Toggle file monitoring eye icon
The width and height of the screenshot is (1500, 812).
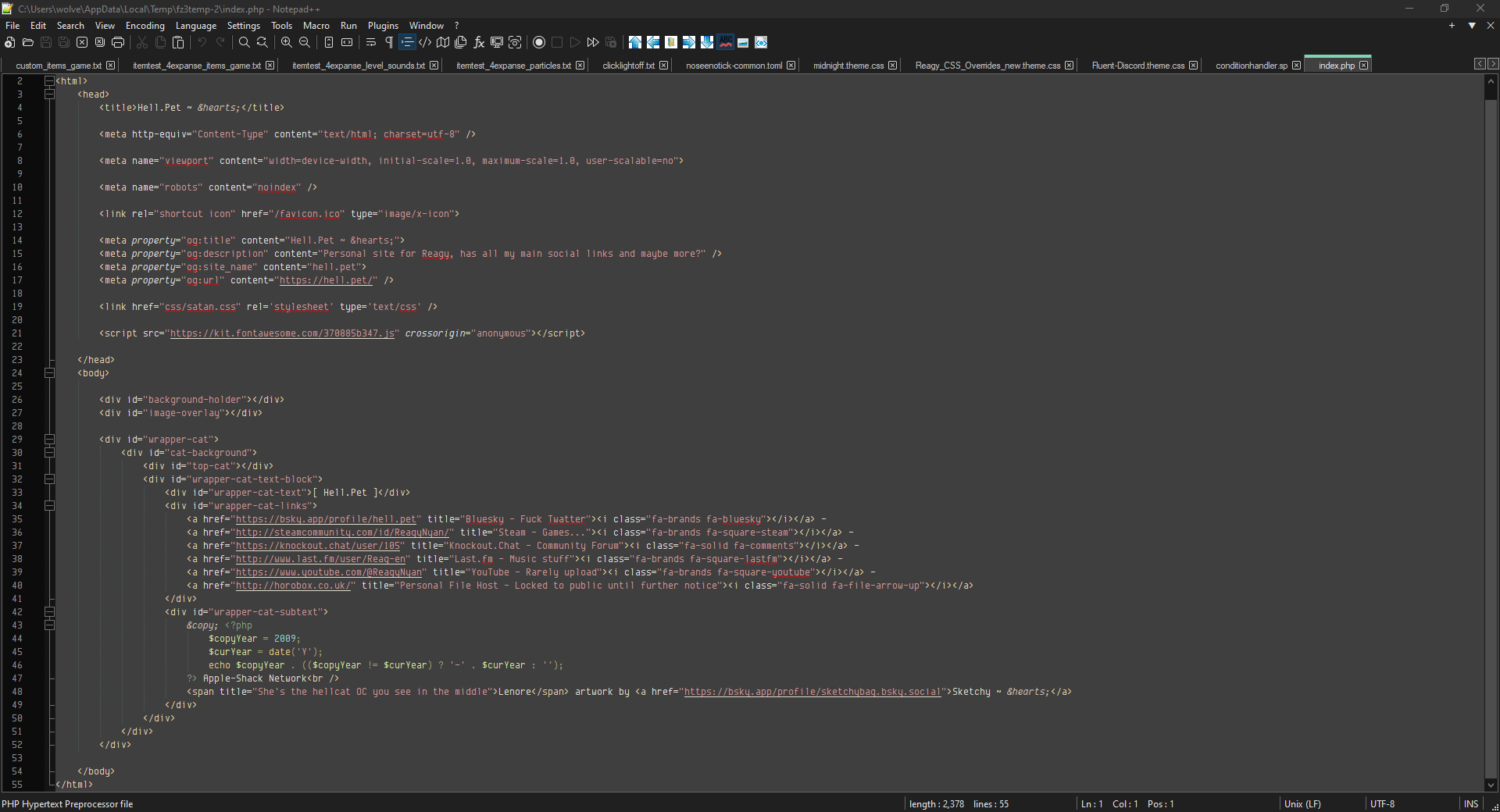pyautogui.click(x=515, y=42)
